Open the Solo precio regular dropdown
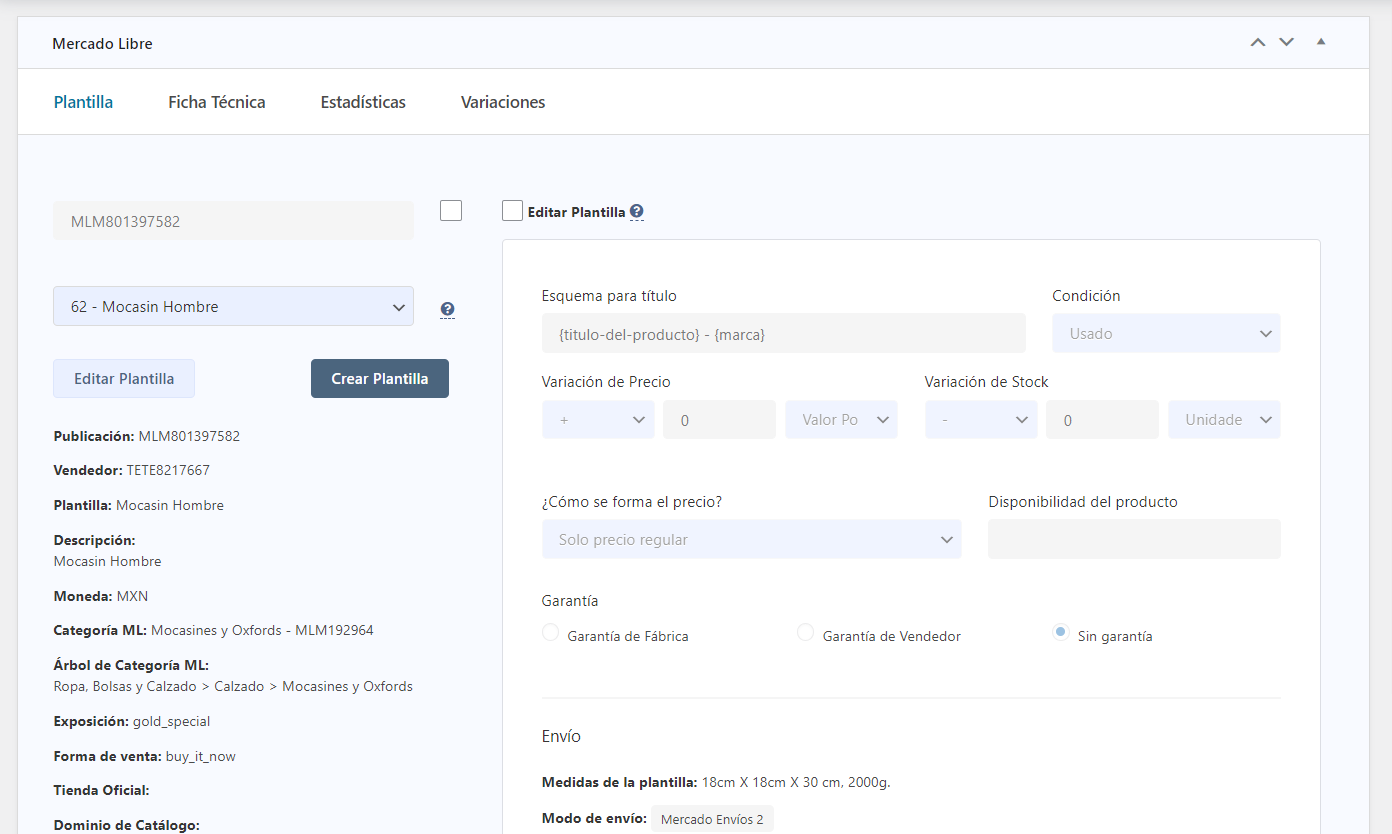 pyautogui.click(x=751, y=539)
